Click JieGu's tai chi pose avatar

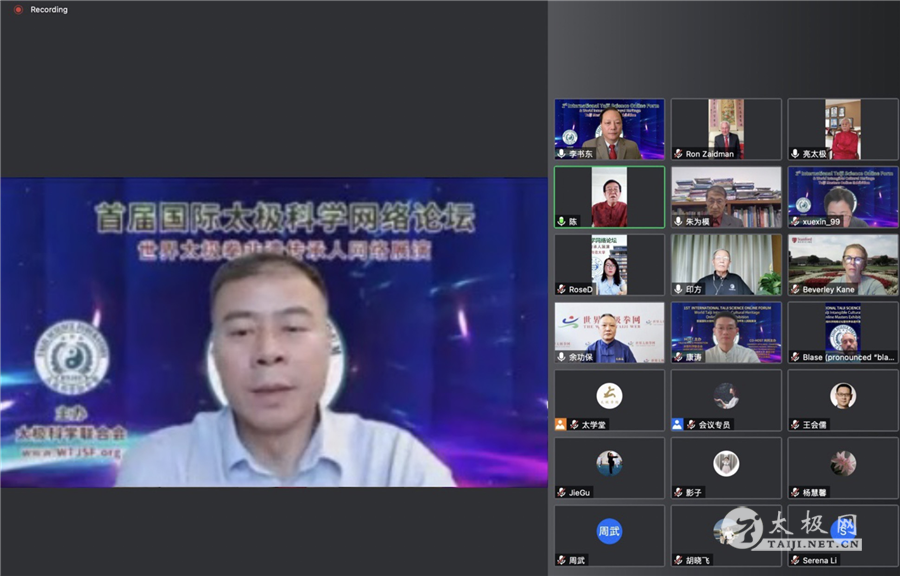click(609, 463)
